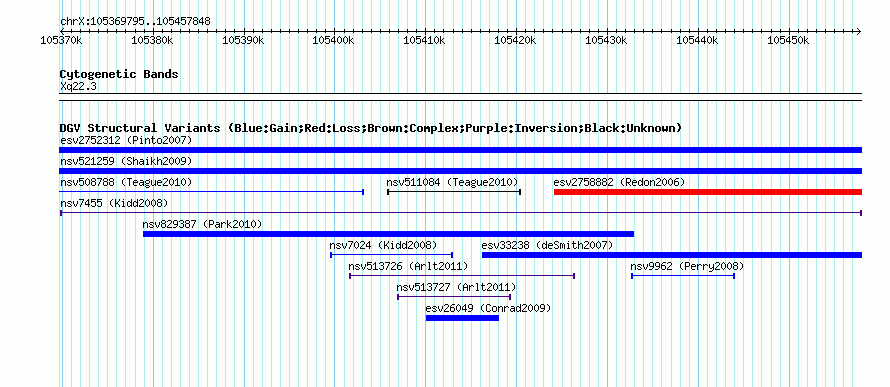Screen dimensions: 890x387
Task: Click the nsv829387 (Park2010) blue bar
Action: tap(388, 234)
